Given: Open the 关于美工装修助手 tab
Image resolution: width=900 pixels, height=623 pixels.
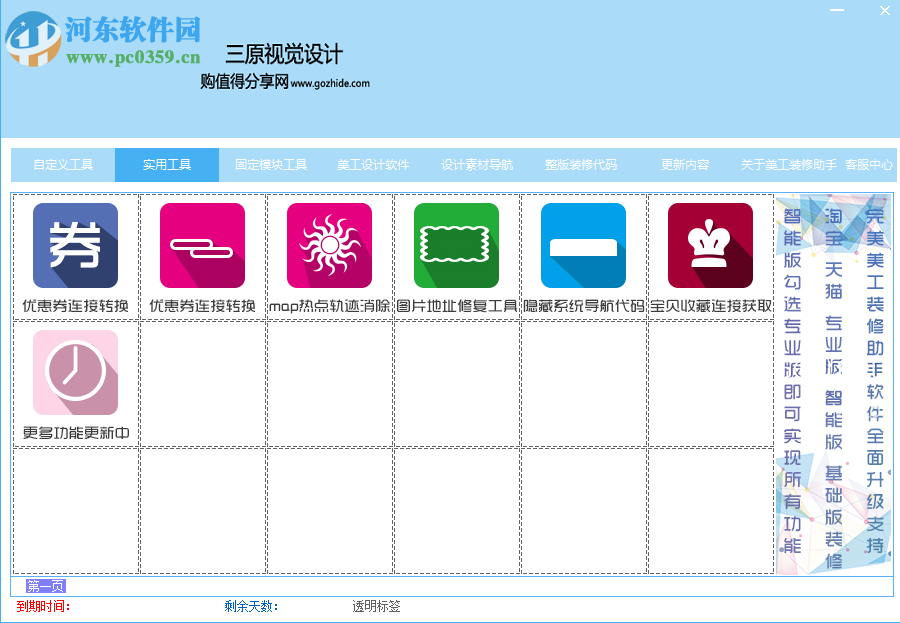Looking at the screenshot, I should [x=789, y=165].
